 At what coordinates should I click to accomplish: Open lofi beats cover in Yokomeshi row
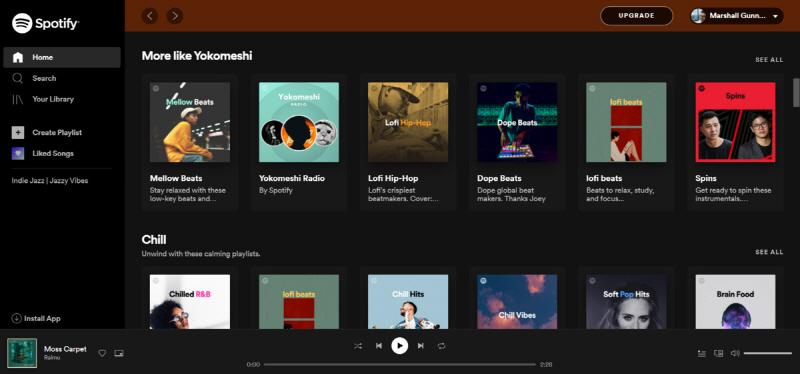[627, 122]
